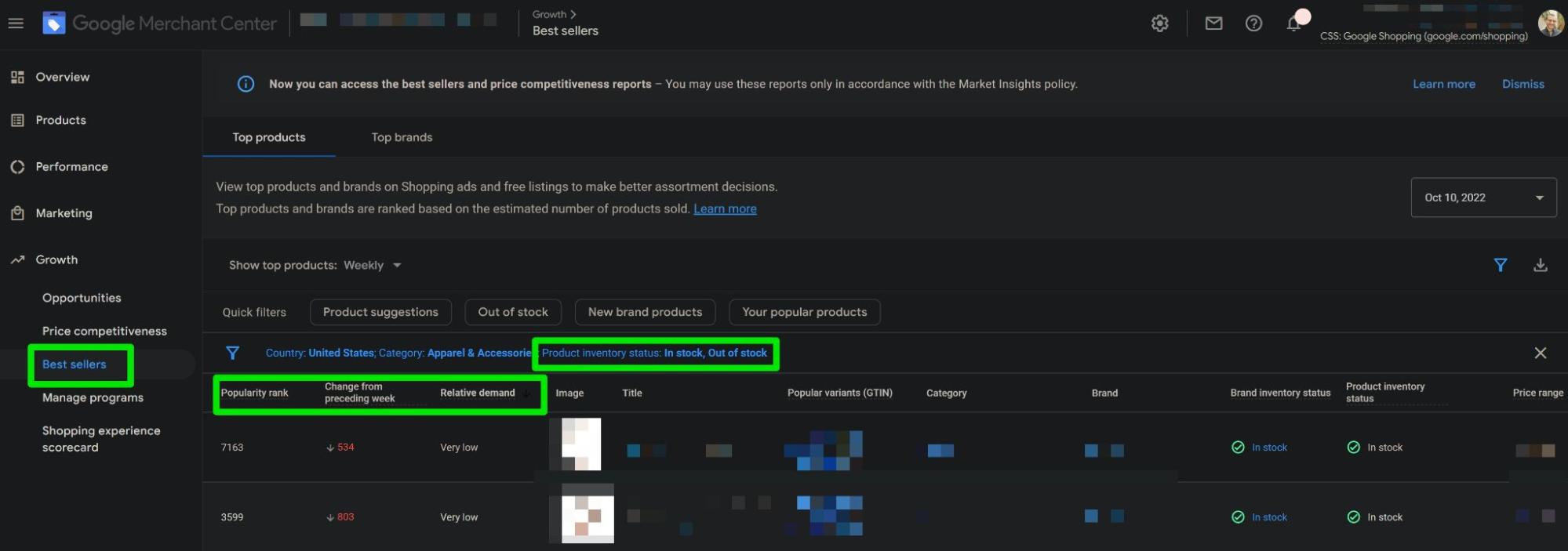Edit the Country: United States filter
The height and width of the screenshot is (551, 1568).
pyautogui.click(x=320, y=353)
